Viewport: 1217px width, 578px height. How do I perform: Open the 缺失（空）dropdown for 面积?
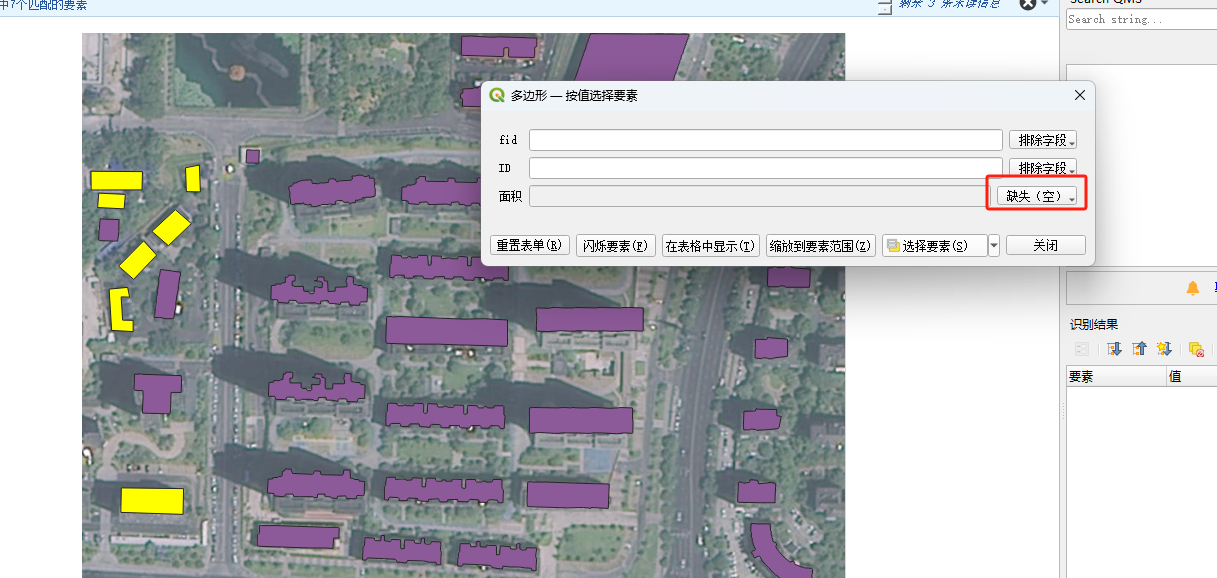pos(1037,197)
